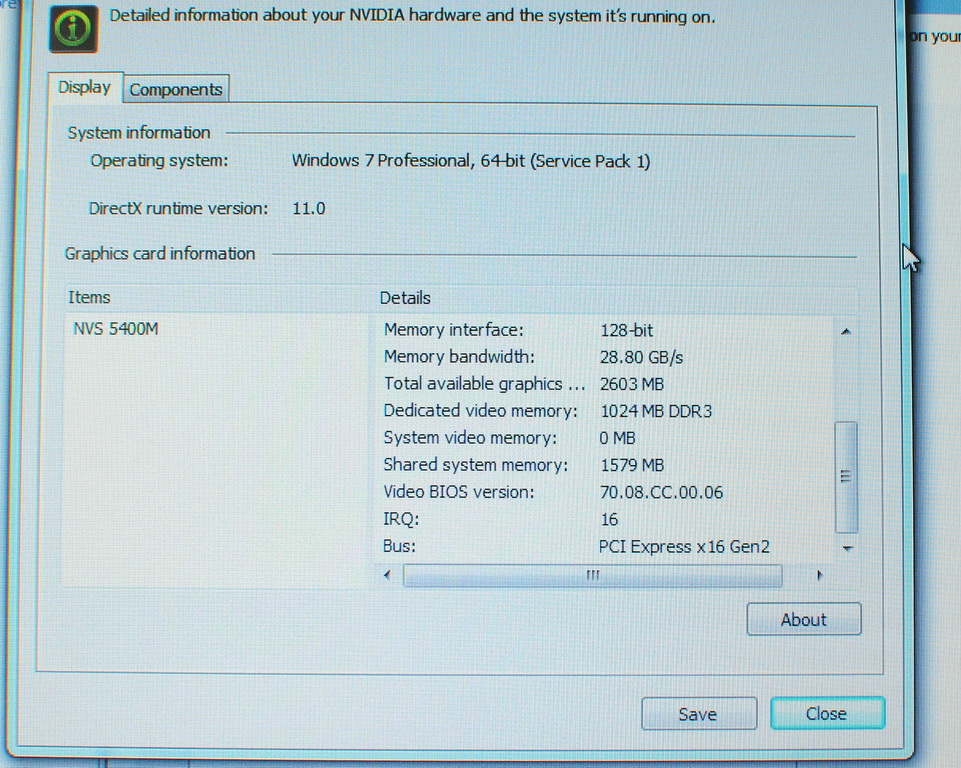Select NVS 5400M in the Items list

pyautogui.click(x=116, y=329)
